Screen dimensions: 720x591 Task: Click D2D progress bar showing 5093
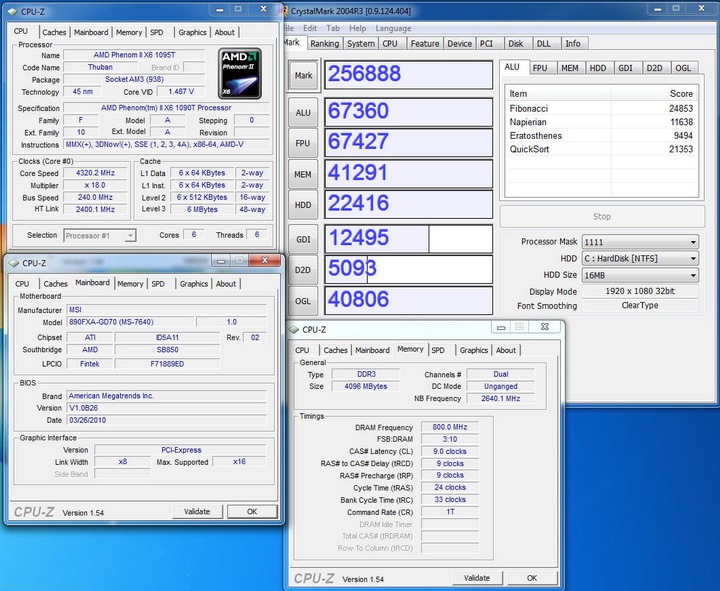(x=409, y=269)
